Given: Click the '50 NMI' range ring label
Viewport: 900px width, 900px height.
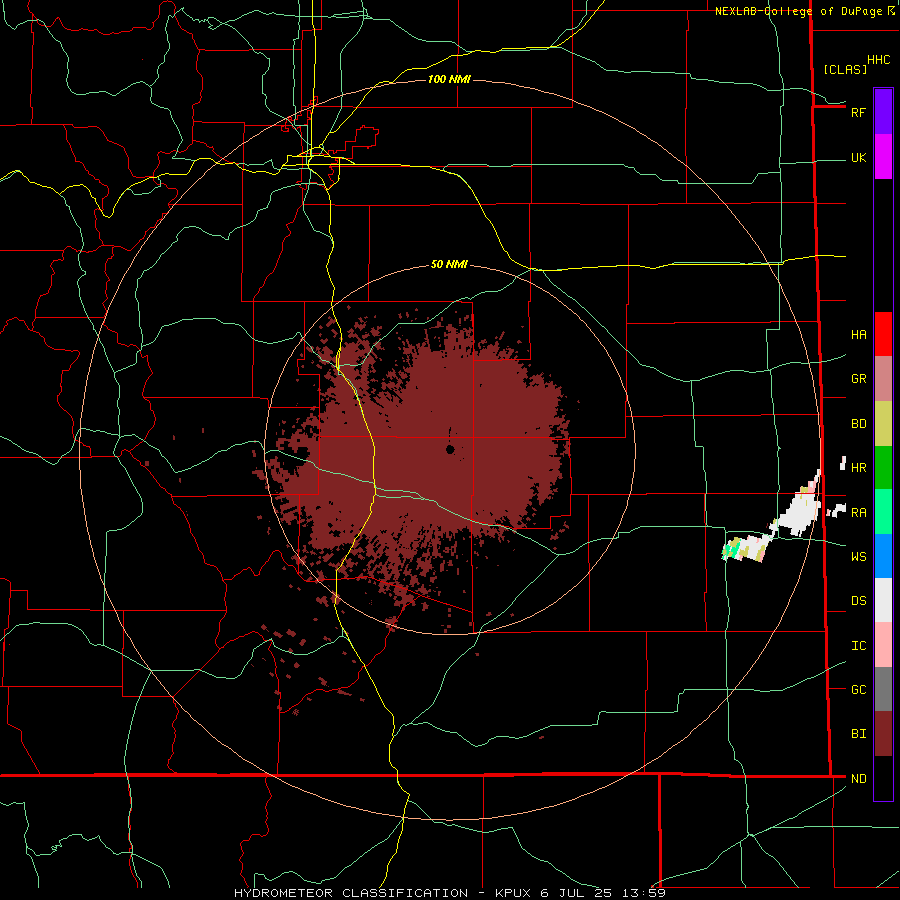Looking at the screenshot, I should [449, 264].
